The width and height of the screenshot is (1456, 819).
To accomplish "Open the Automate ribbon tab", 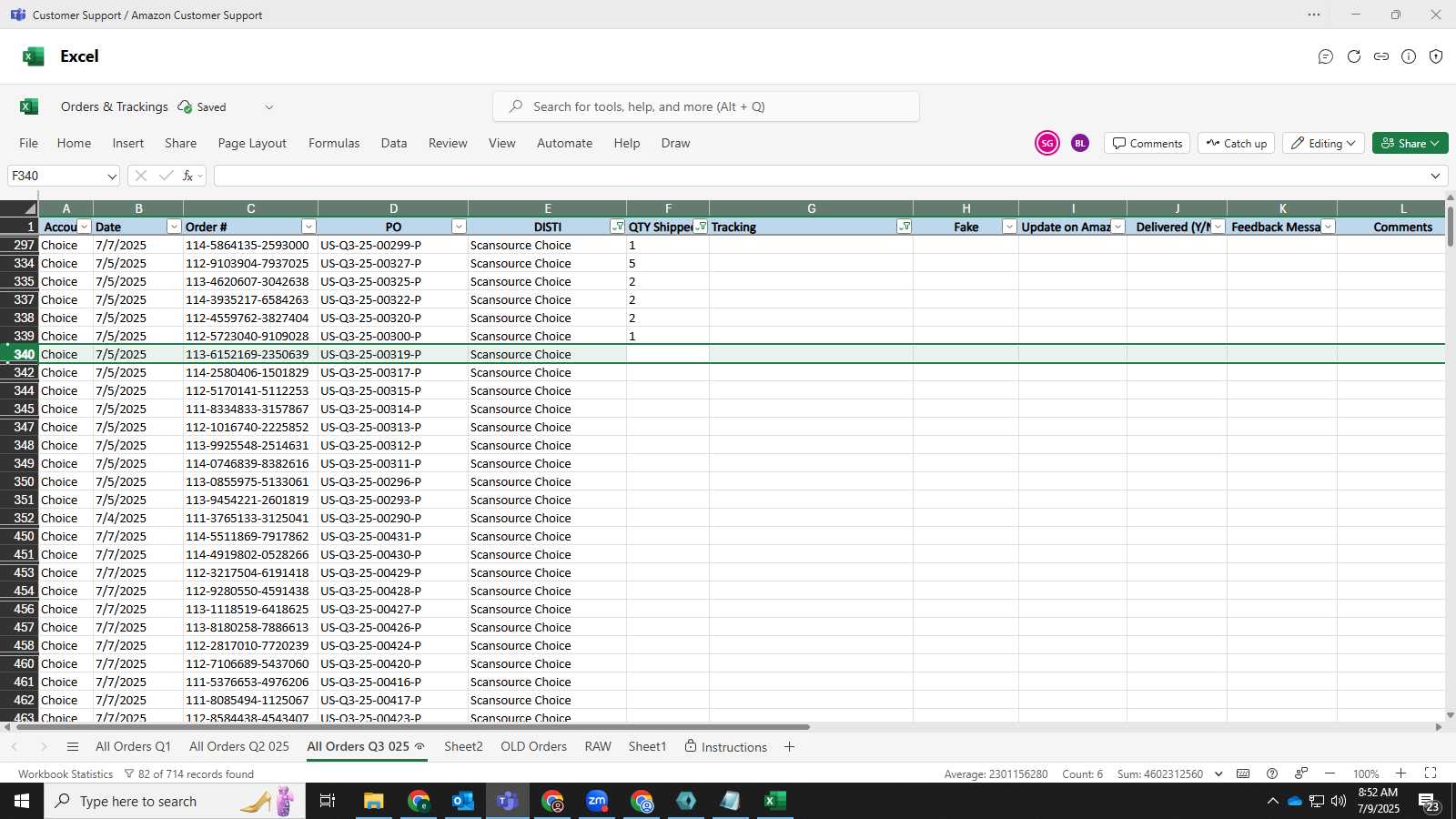I will 564,143.
